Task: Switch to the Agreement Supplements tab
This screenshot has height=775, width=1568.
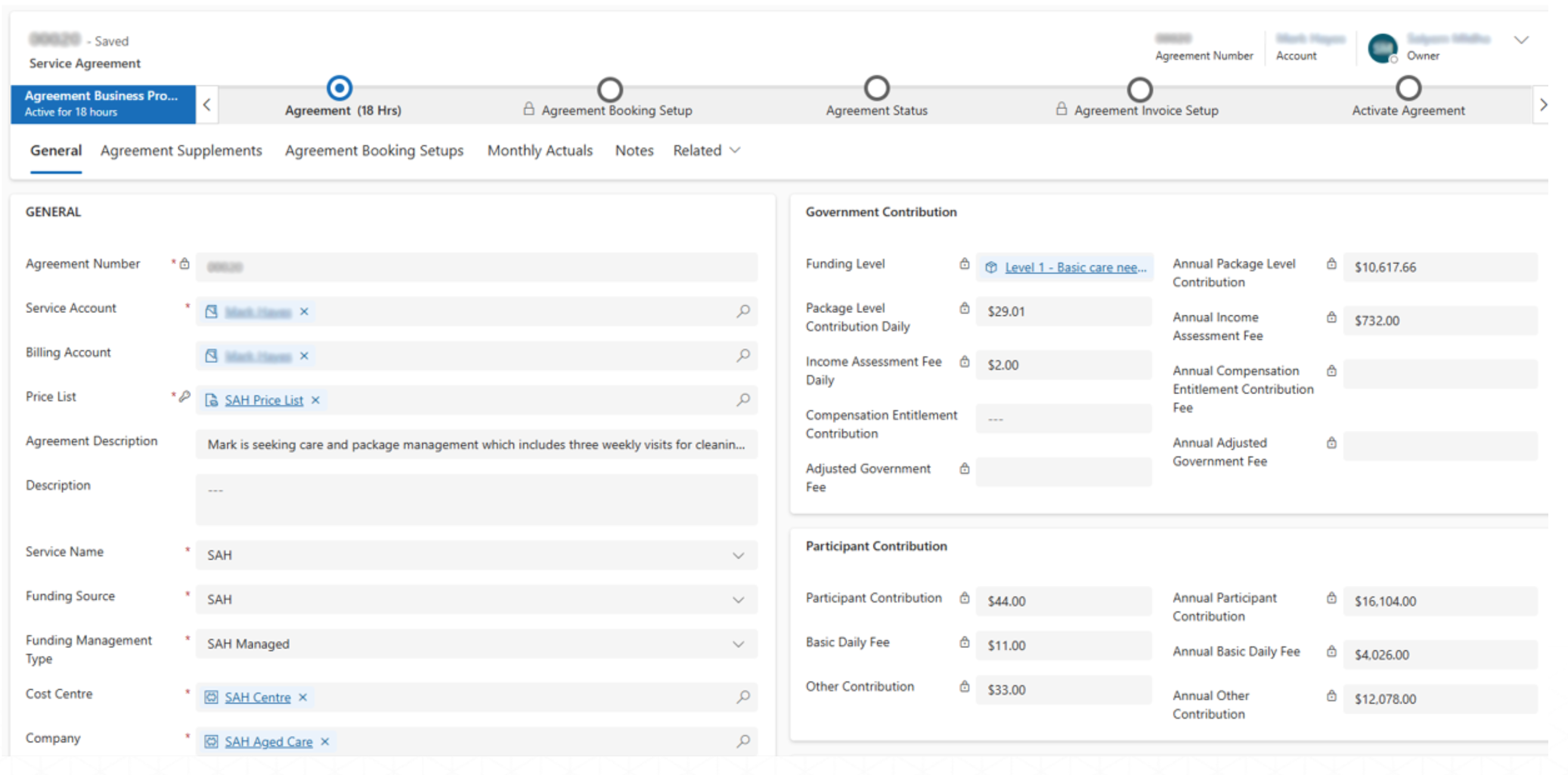Action: pos(181,150)
